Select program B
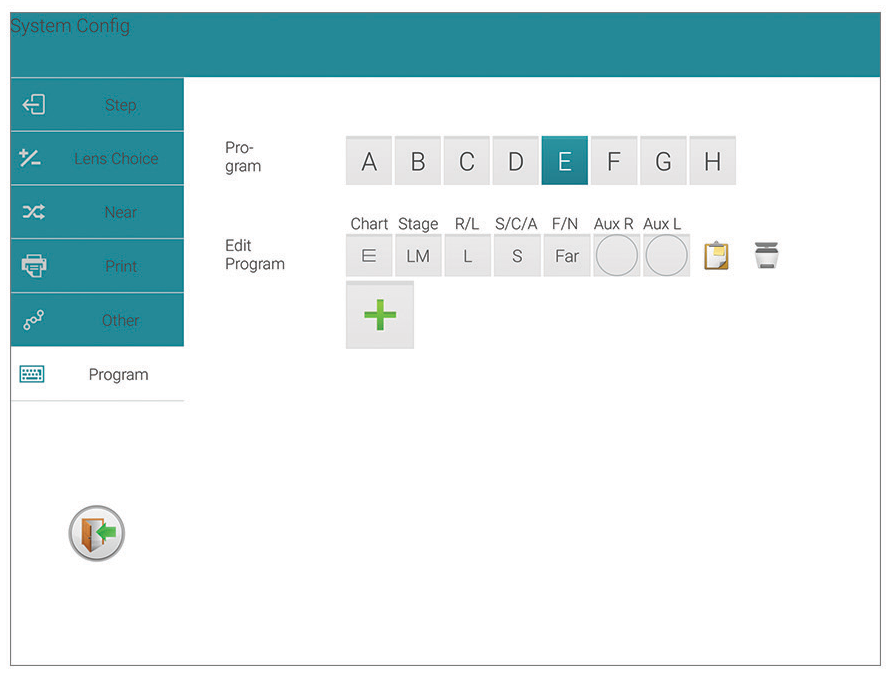The image size is (894, 675). click(418, 161)
